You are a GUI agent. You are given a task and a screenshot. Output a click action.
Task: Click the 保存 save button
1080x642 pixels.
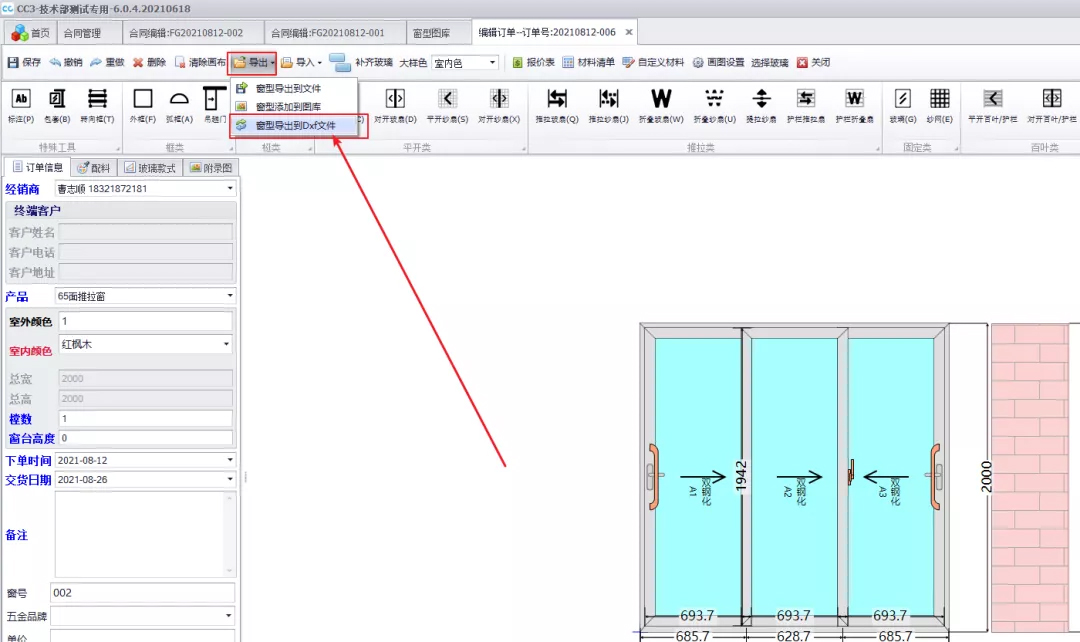[x=24, y=62]
